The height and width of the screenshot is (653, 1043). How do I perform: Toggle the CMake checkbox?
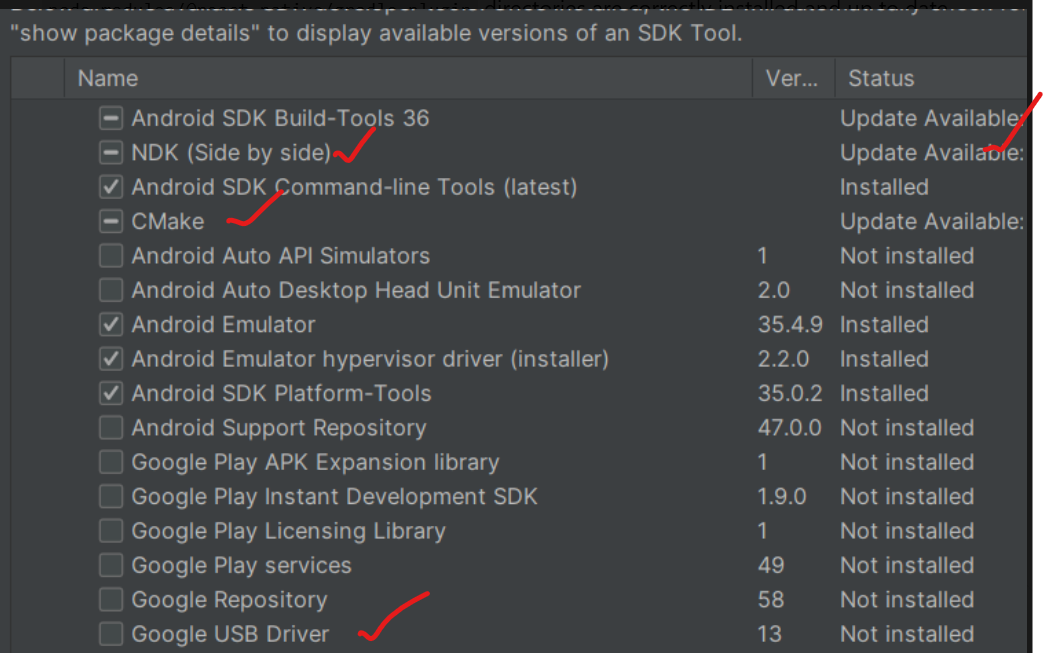[110, 221]
